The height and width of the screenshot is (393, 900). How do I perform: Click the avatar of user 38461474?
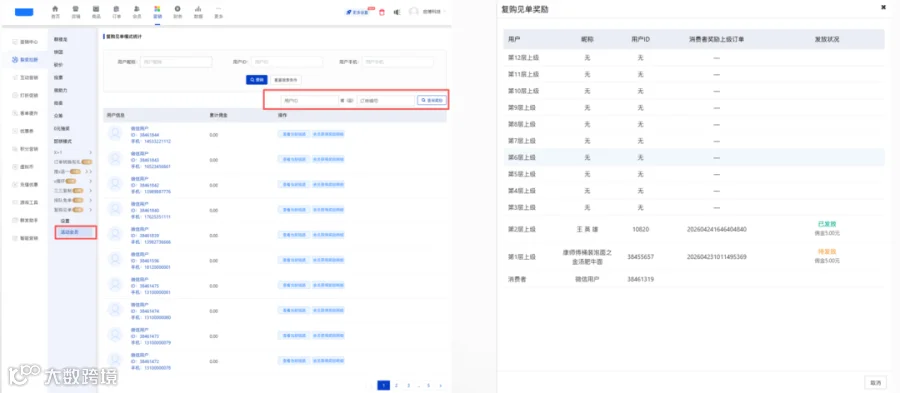click(115, 310)
